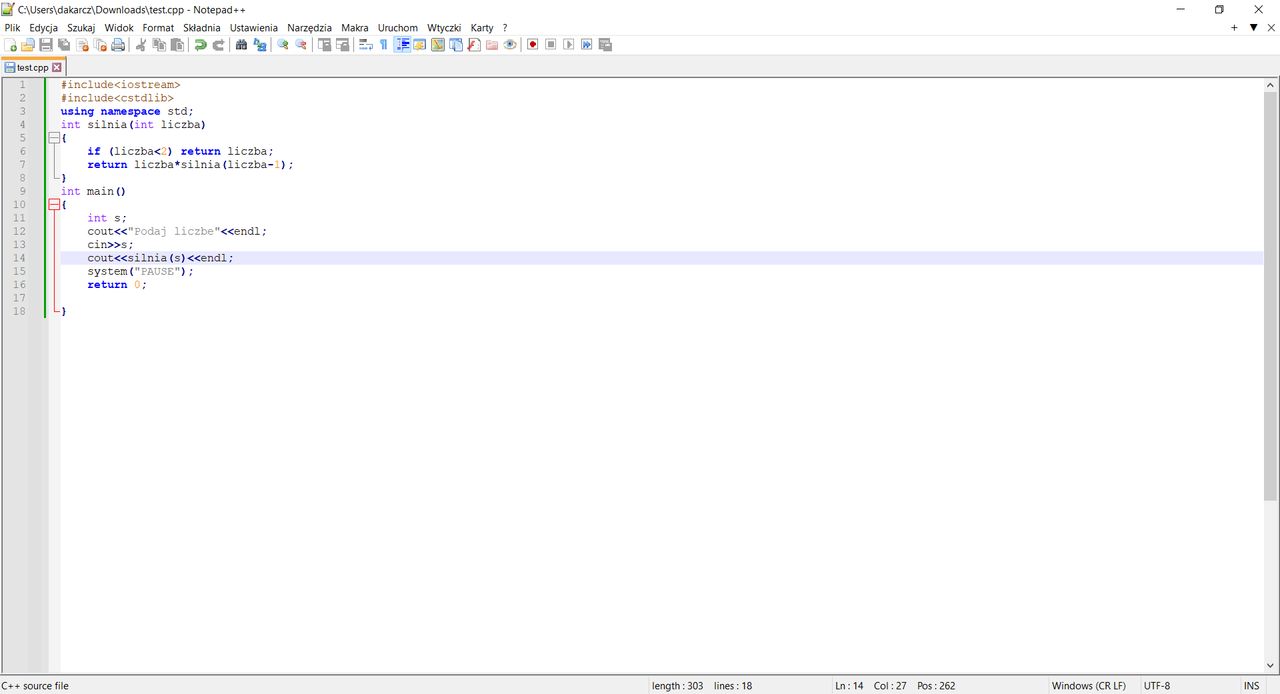Toggle the Document List panel icon
1280x694 pixels.
point(456,45)
